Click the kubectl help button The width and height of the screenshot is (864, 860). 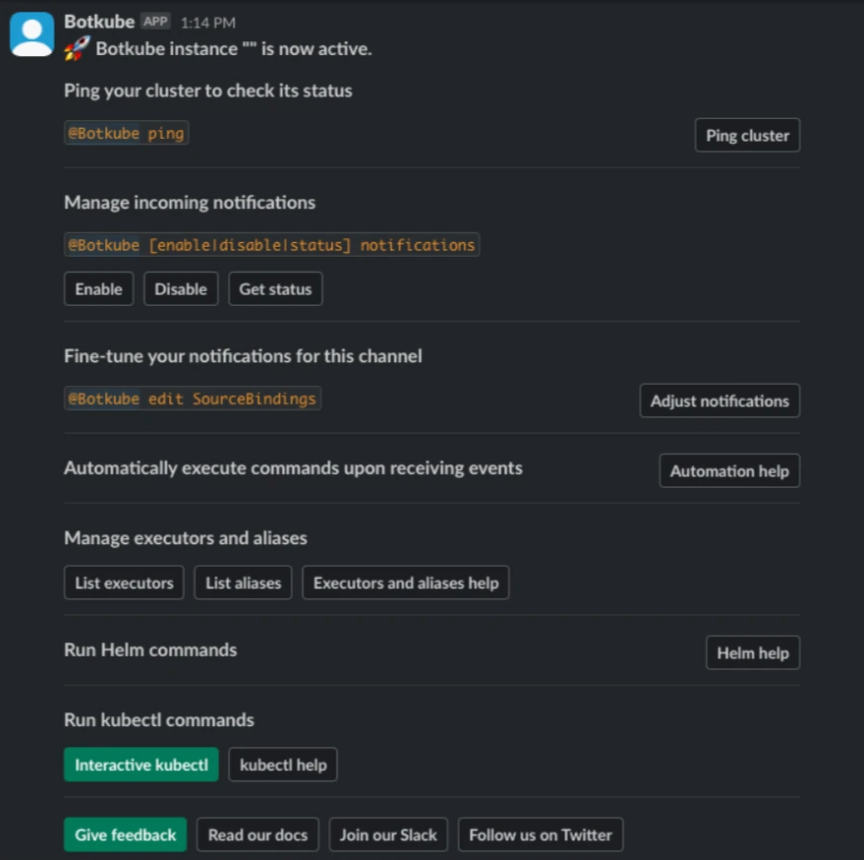pyautogui.click(x=283, y=765)
